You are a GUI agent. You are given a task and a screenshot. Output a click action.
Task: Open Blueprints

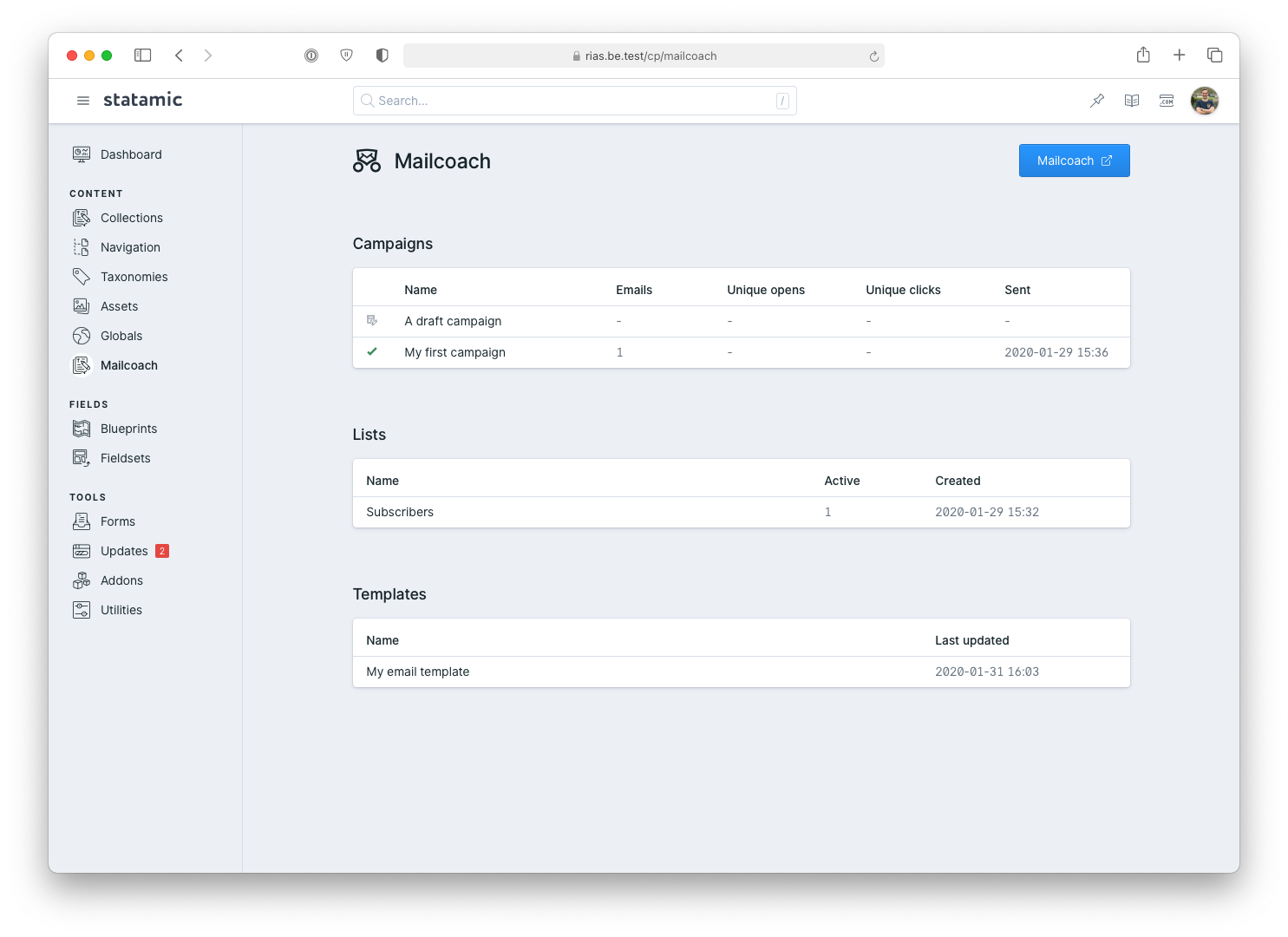pos(129,429)
